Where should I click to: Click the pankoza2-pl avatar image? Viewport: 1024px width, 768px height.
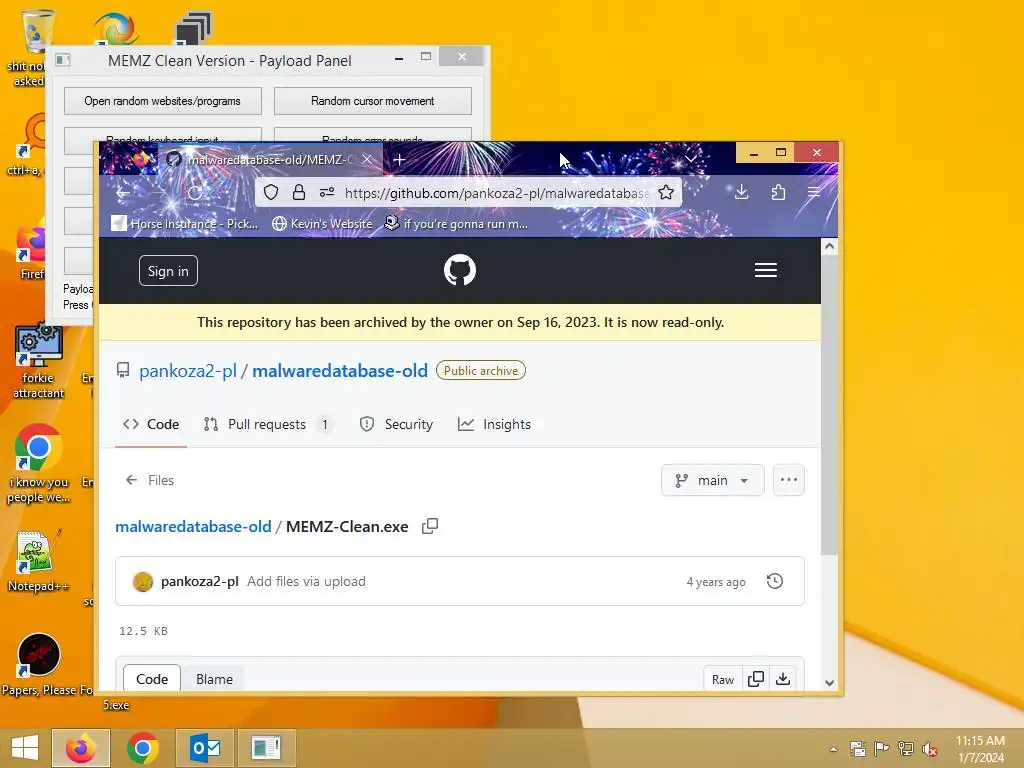[x=142, y=581]
